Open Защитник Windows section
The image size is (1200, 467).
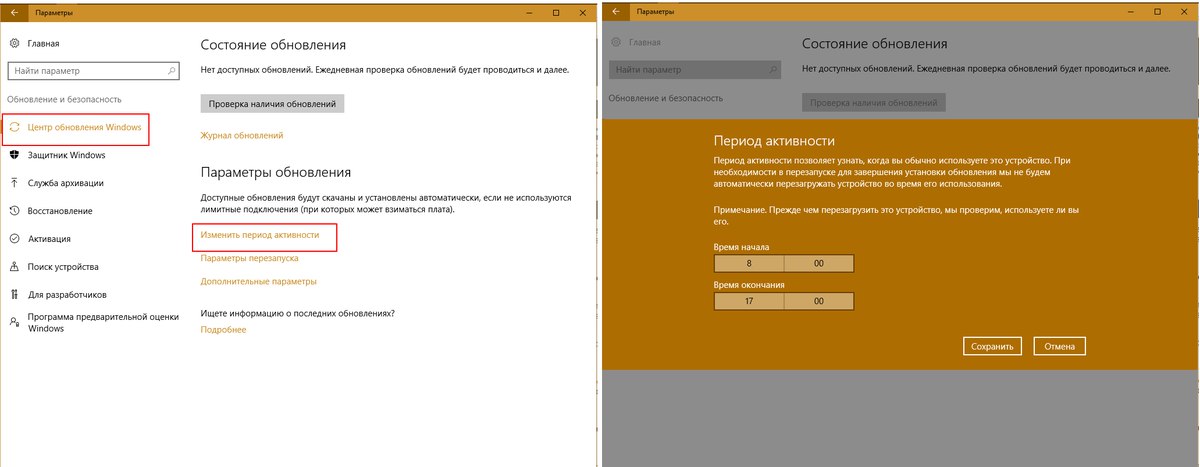coord(67,155)
